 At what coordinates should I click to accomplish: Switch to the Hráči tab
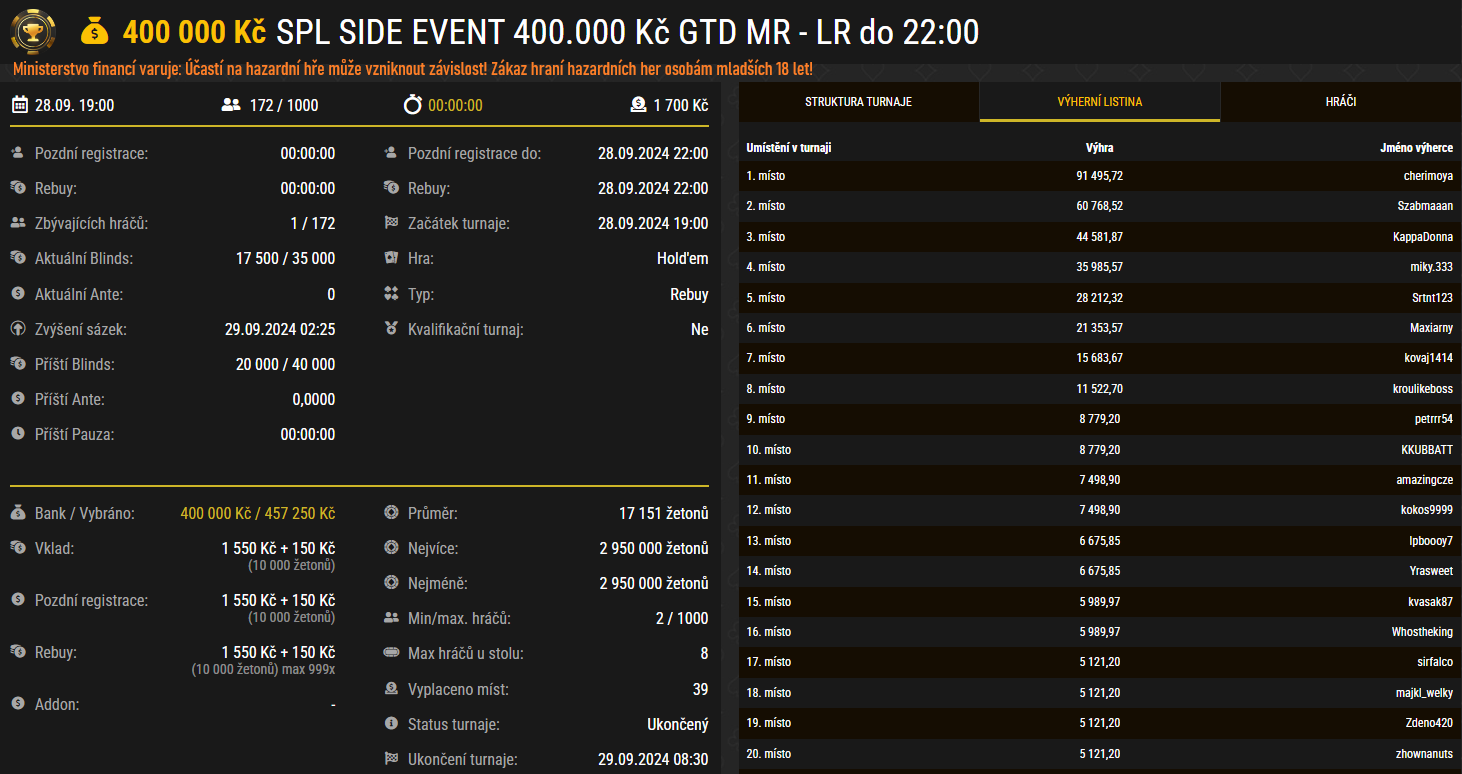tap(1342, 102)
